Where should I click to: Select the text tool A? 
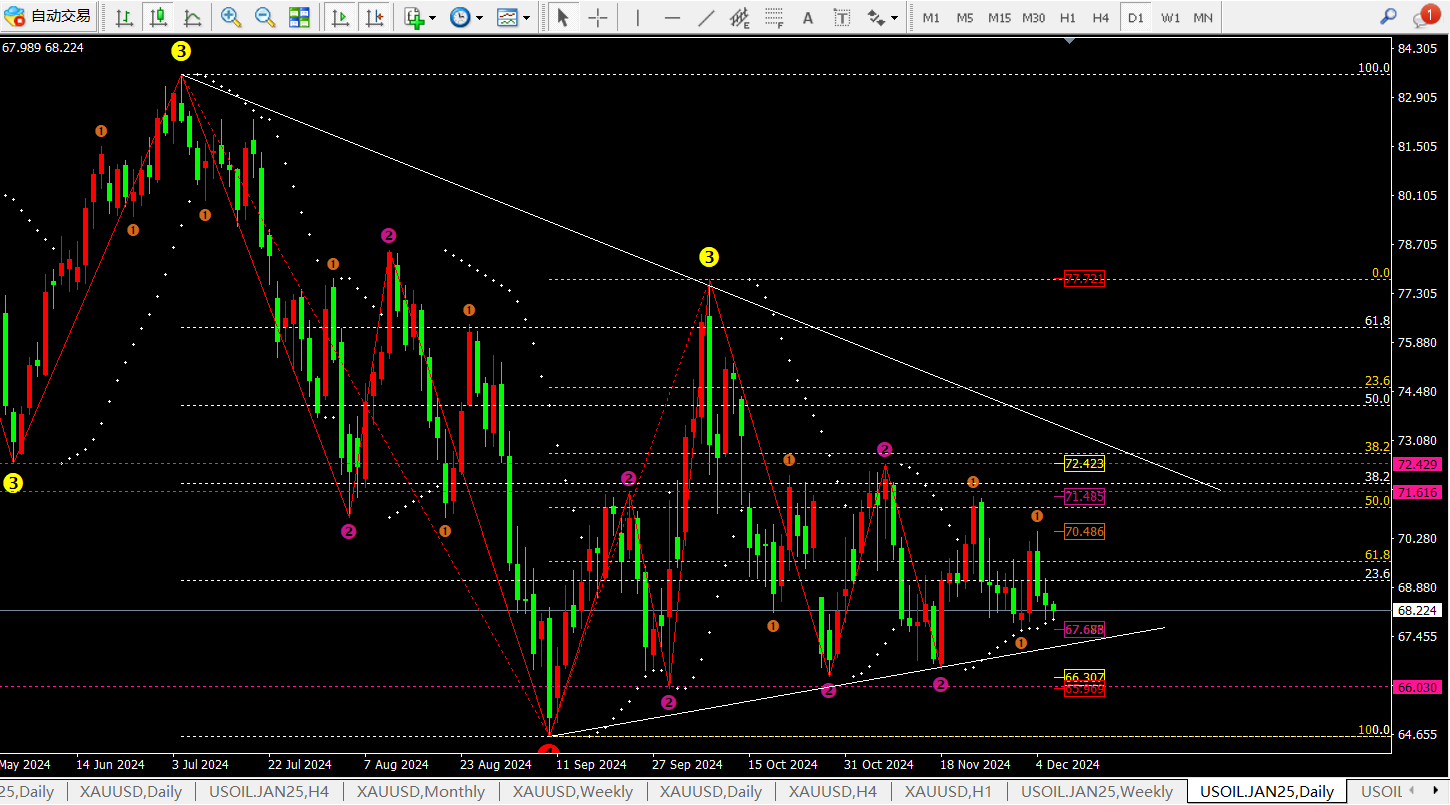coord(808,17)
